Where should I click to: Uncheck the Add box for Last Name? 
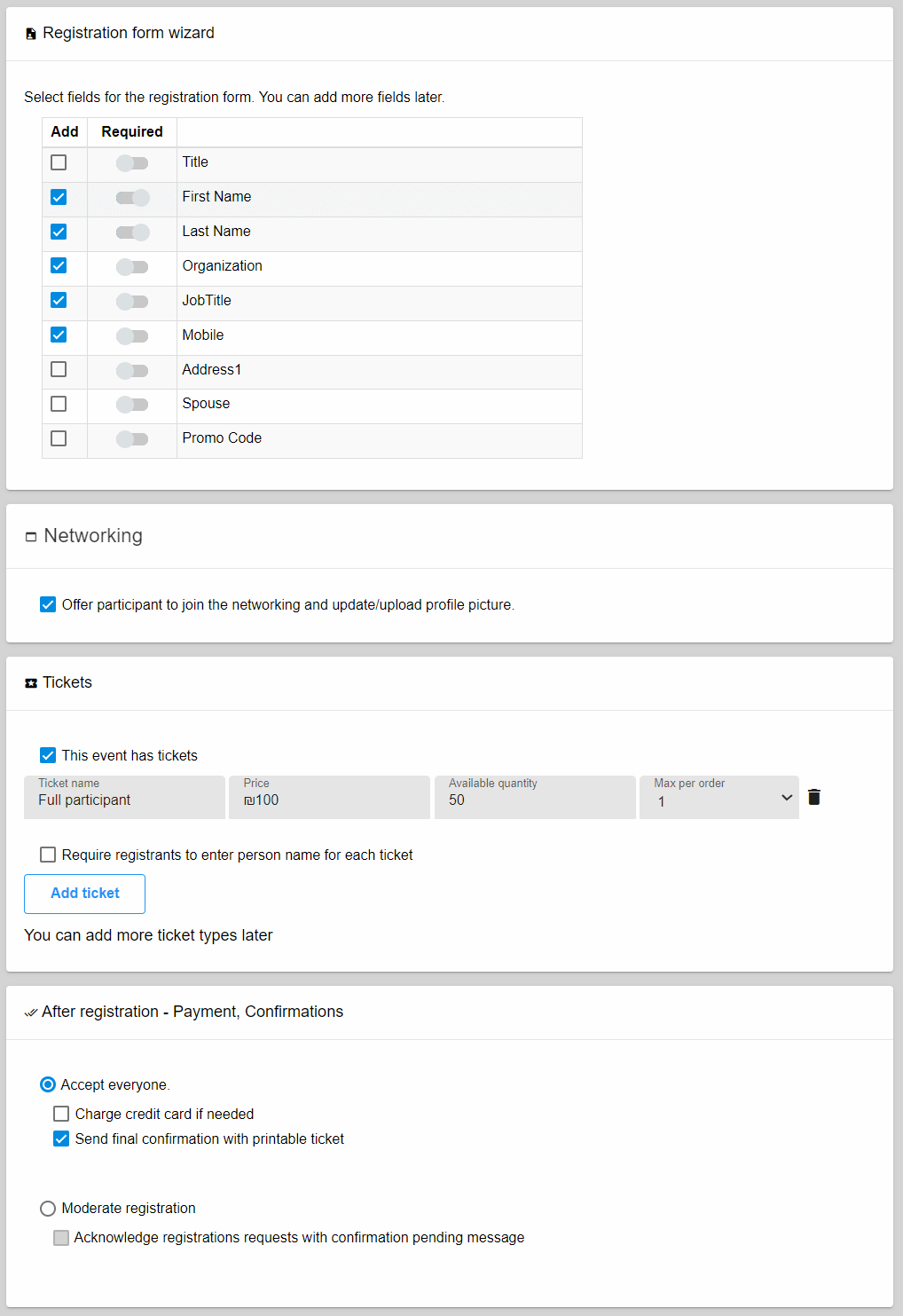tap(59, 232)
